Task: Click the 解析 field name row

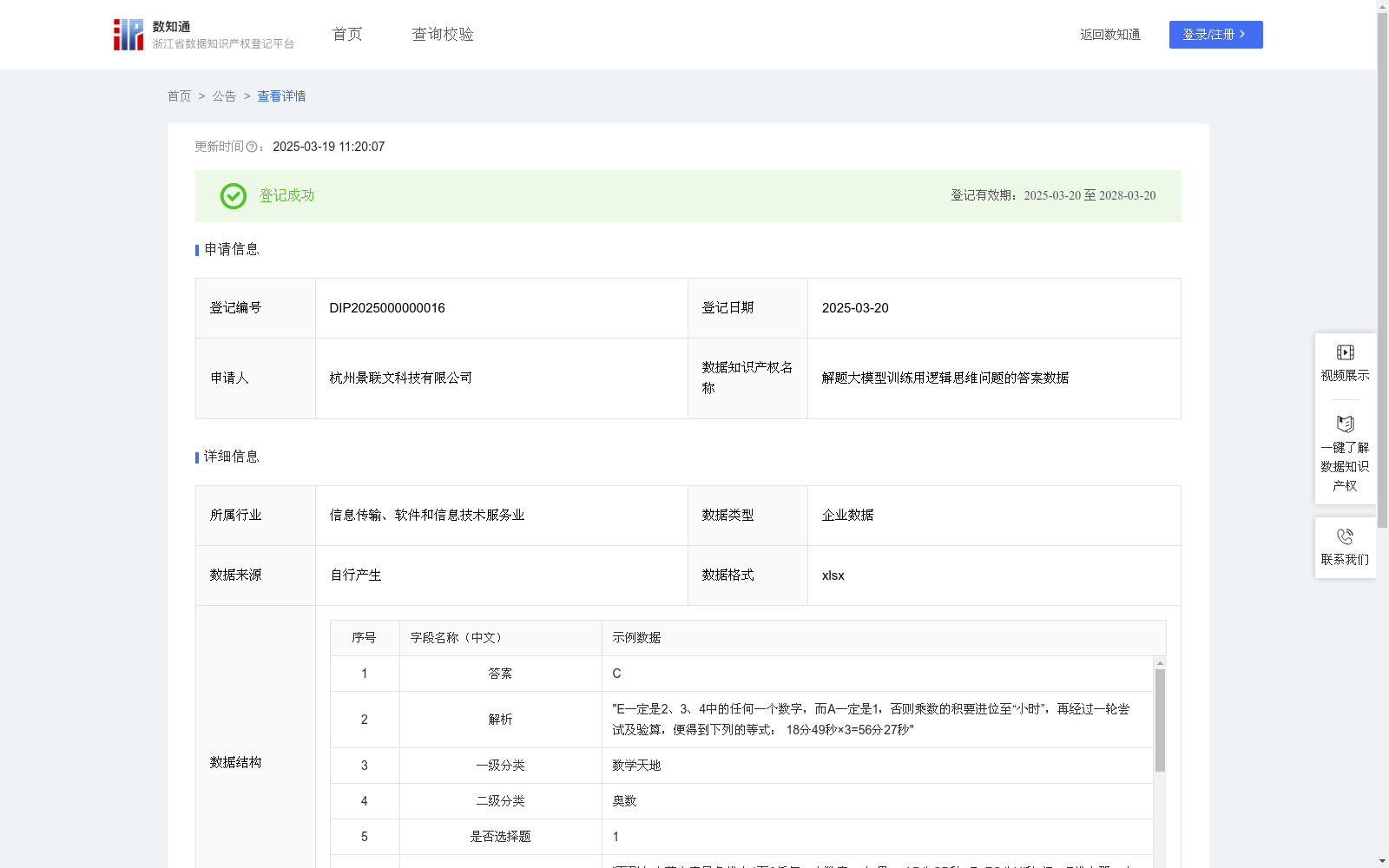Action: click(500, 720)
